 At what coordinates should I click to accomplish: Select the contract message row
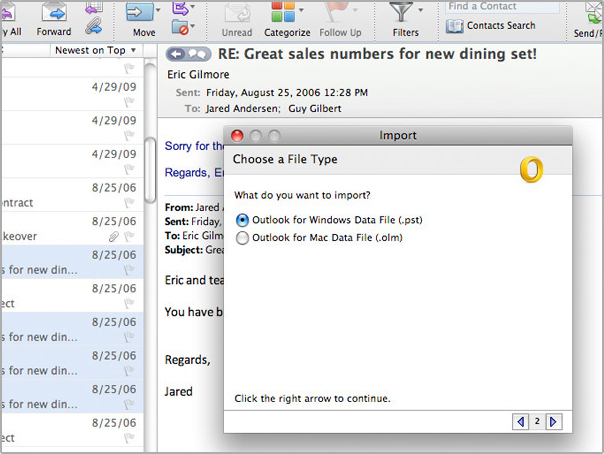[72, 195]
